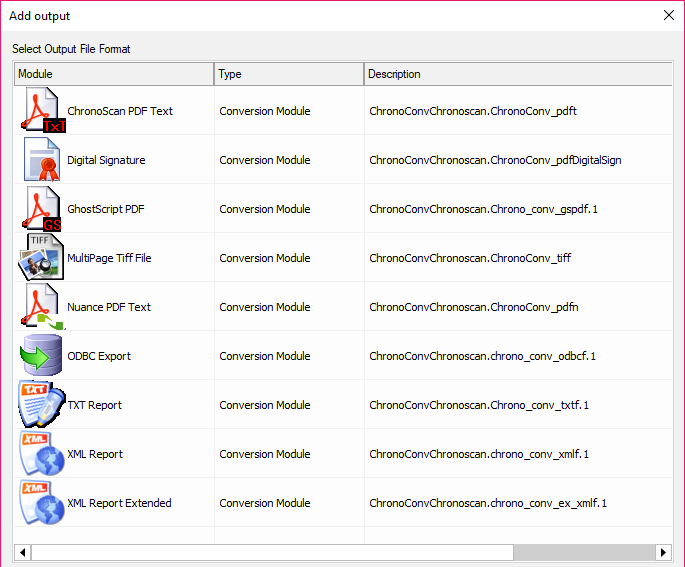Pick the GhostScript PDF module name
This screenshot has width=685, height=567.
pyautogui.click(x=106, y=209)
